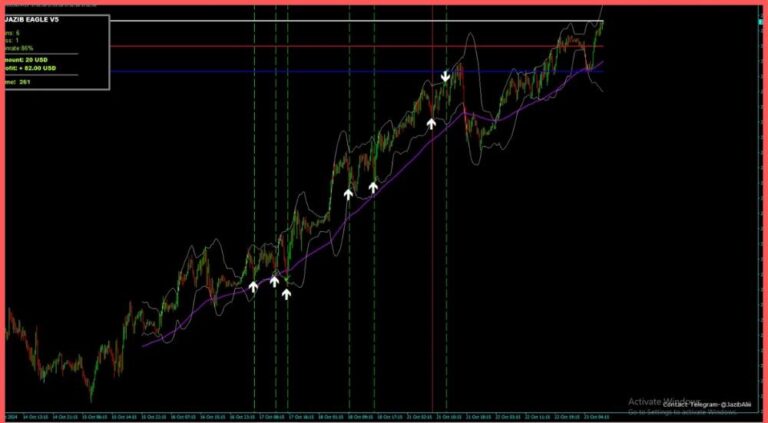Viewport: 768px width, 423px height.
Task: Select the blue horizontal level line
Action: click(300, 71)
